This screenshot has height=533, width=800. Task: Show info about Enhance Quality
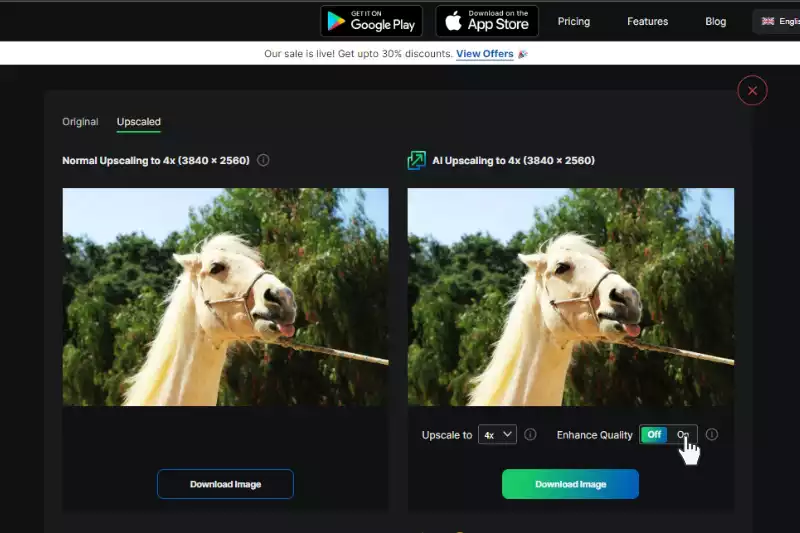click(x=711, y=434)
